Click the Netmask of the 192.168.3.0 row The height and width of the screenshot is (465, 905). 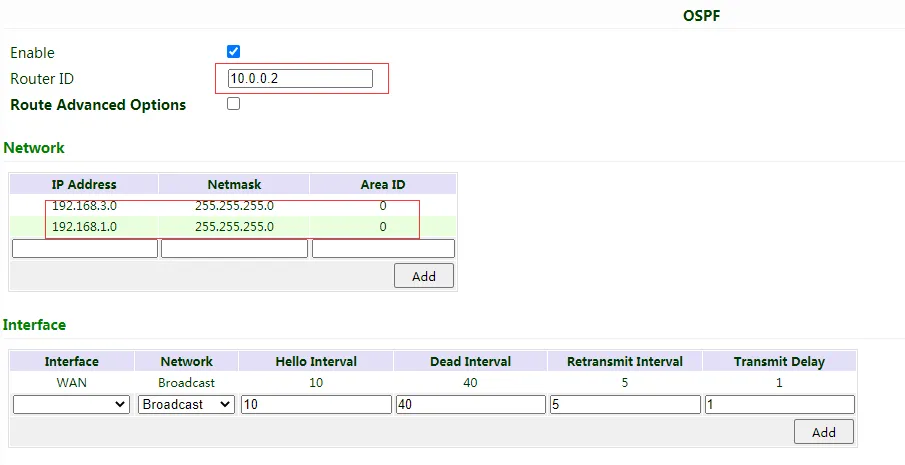pyautogui.click(x=234, y=206)
